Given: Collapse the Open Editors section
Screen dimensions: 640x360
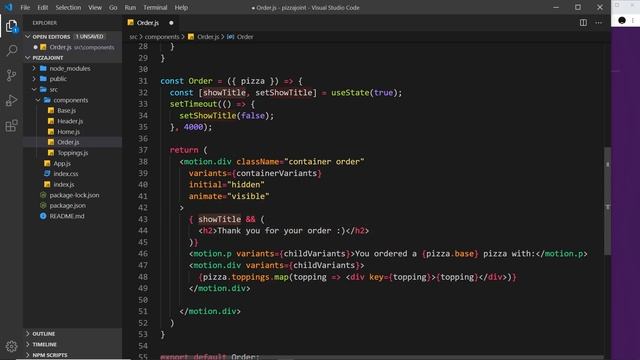Looking at the screenshot, I should point(28,36).
